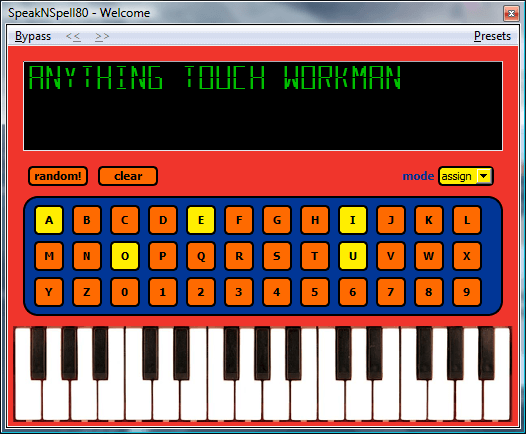Select the Z letter key
This screenshot has height=434, width=526.
87,292
